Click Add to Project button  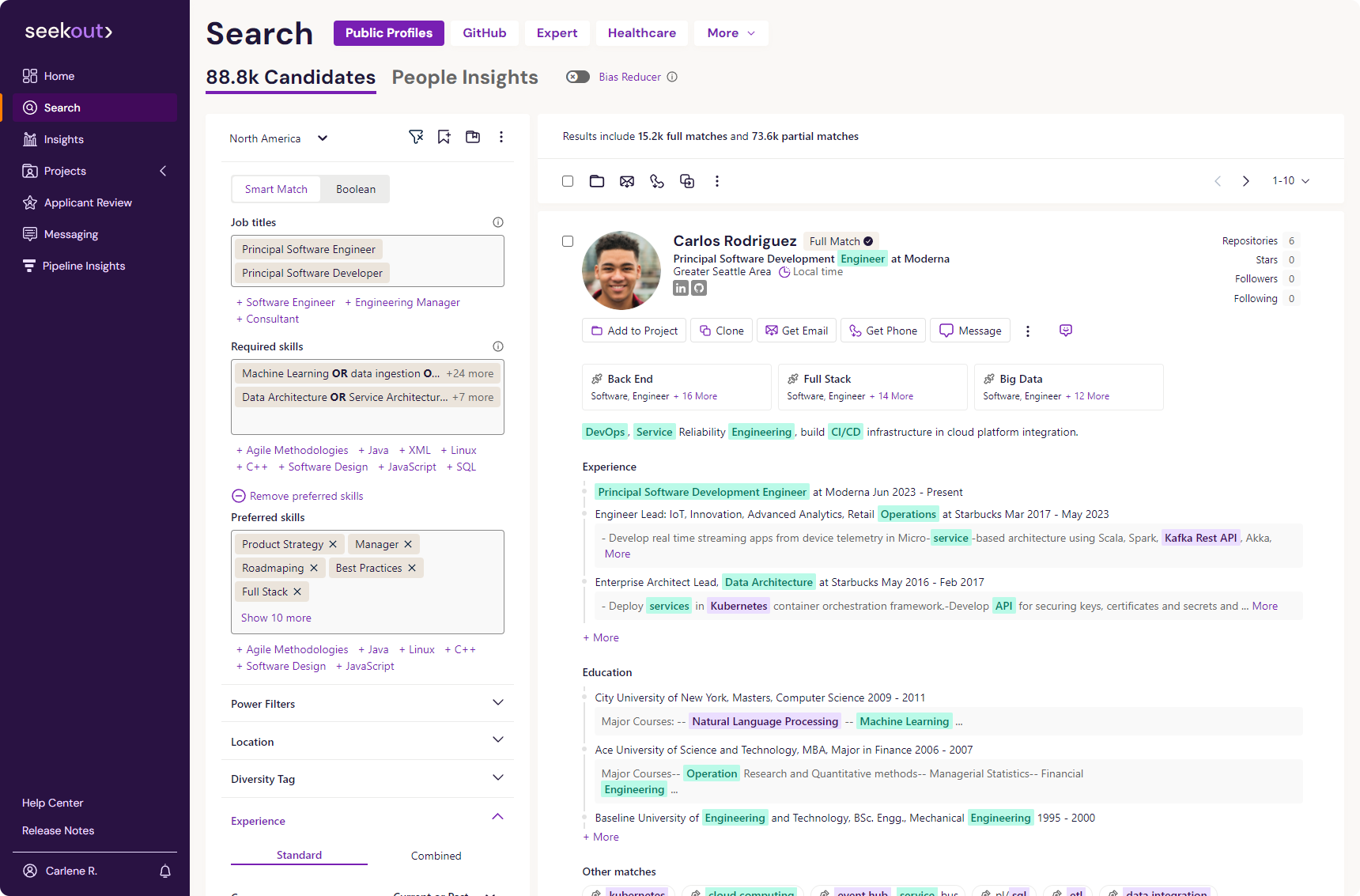(634, 331)
